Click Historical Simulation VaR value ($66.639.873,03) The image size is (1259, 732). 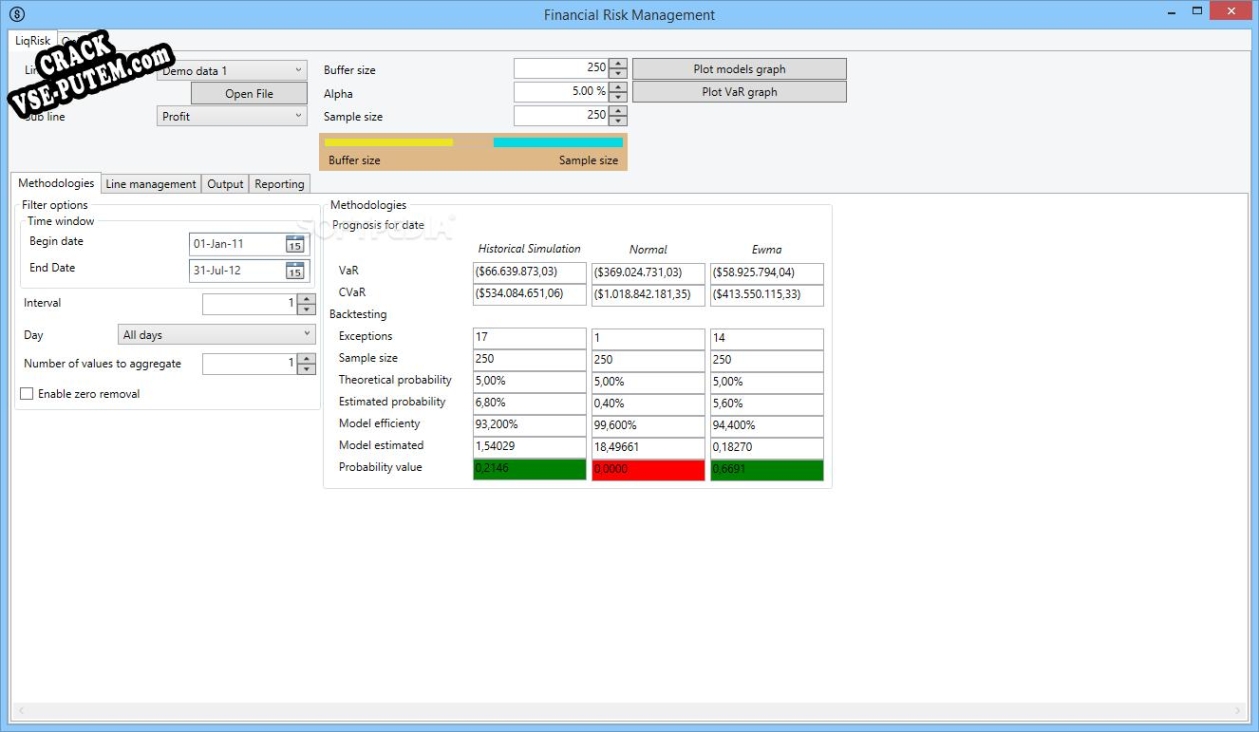530,273
